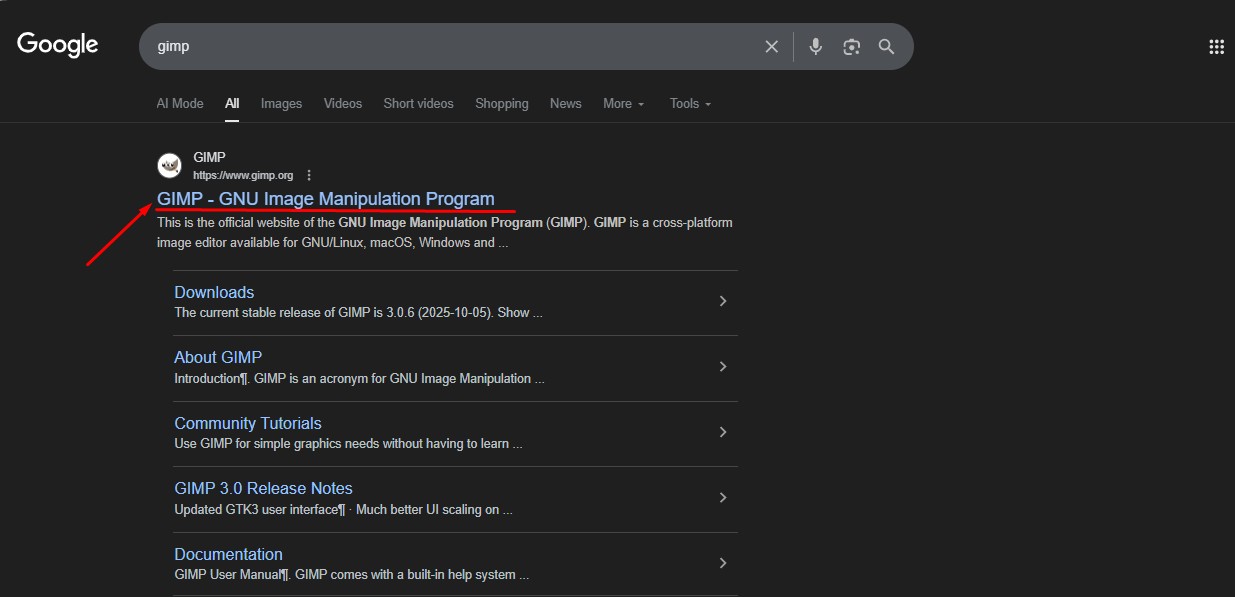1235x597 pixels.
Task: Open the Shopping tab
Action: click(502, 104)
